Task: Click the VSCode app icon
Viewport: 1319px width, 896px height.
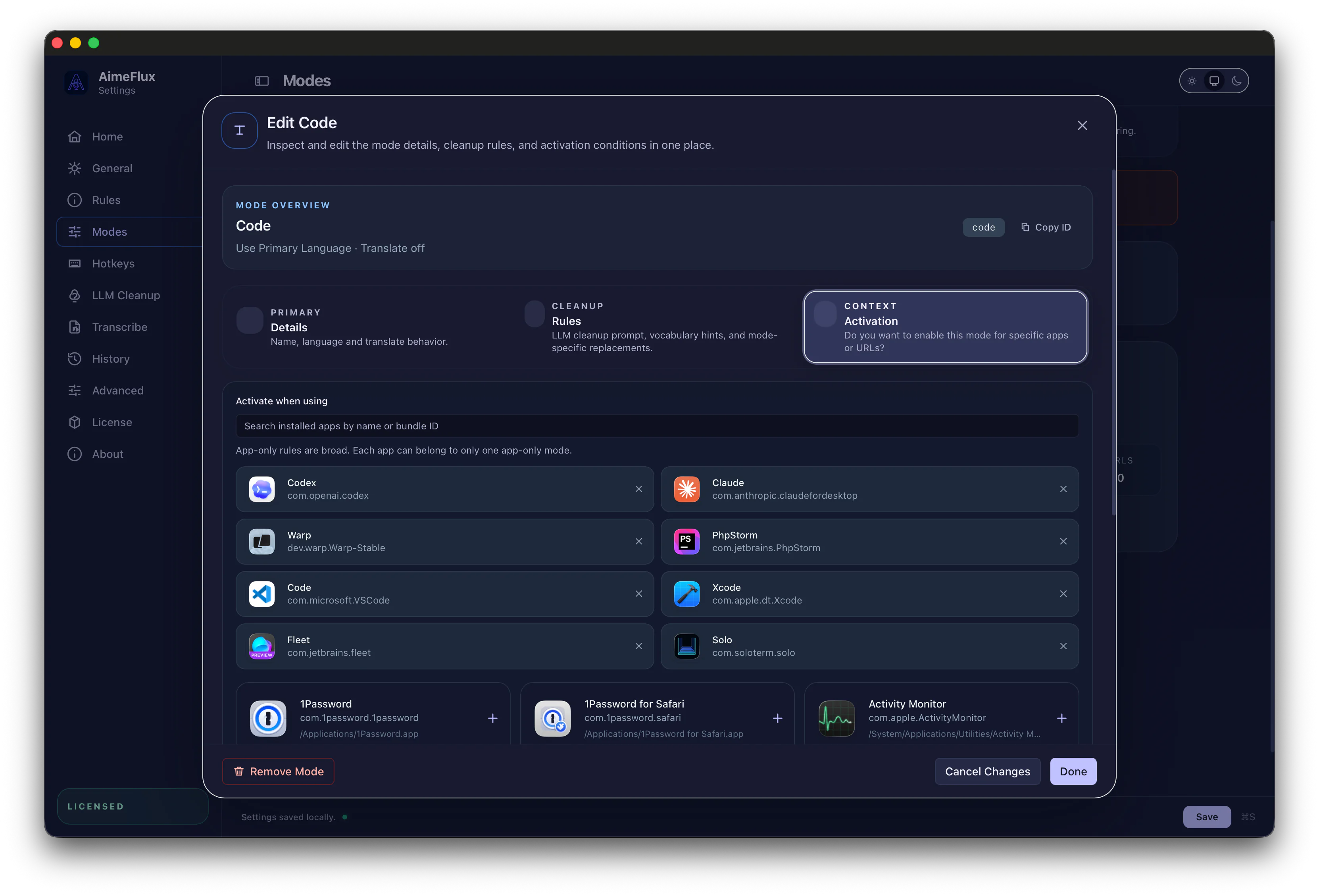Action: click(x=261, y=594)
